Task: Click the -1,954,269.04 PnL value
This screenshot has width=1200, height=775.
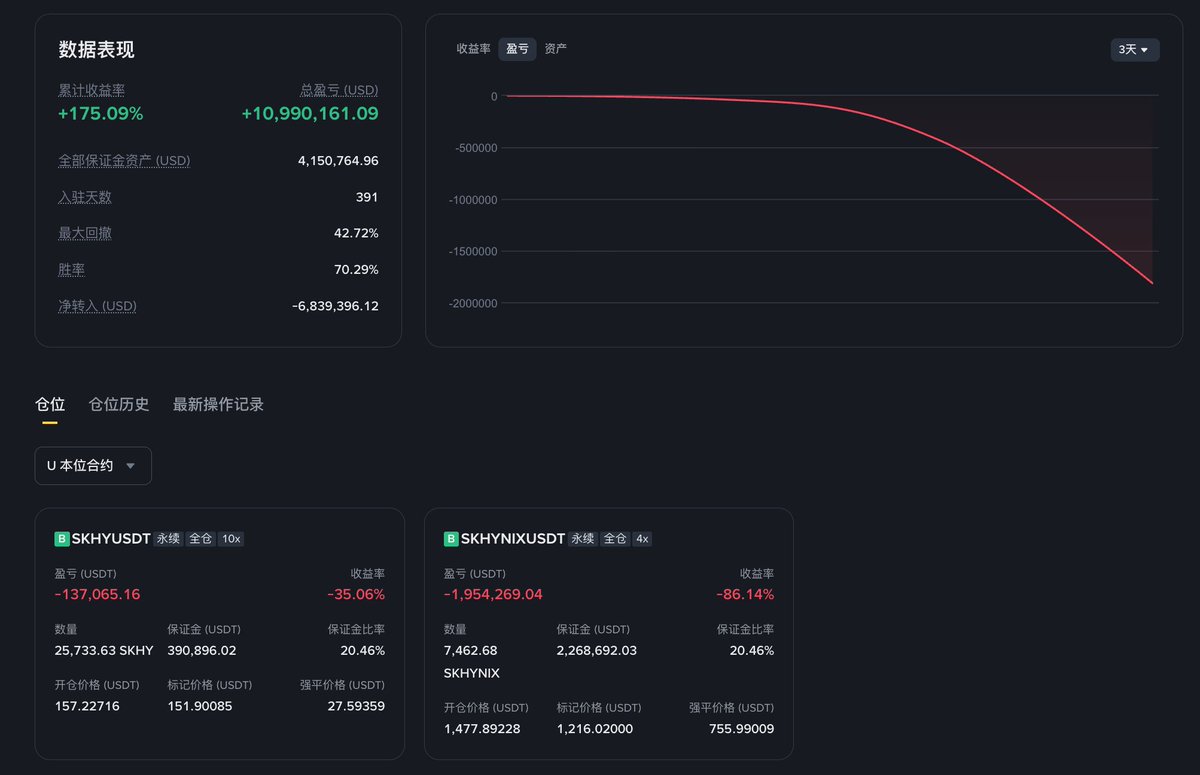Action: 493,594
